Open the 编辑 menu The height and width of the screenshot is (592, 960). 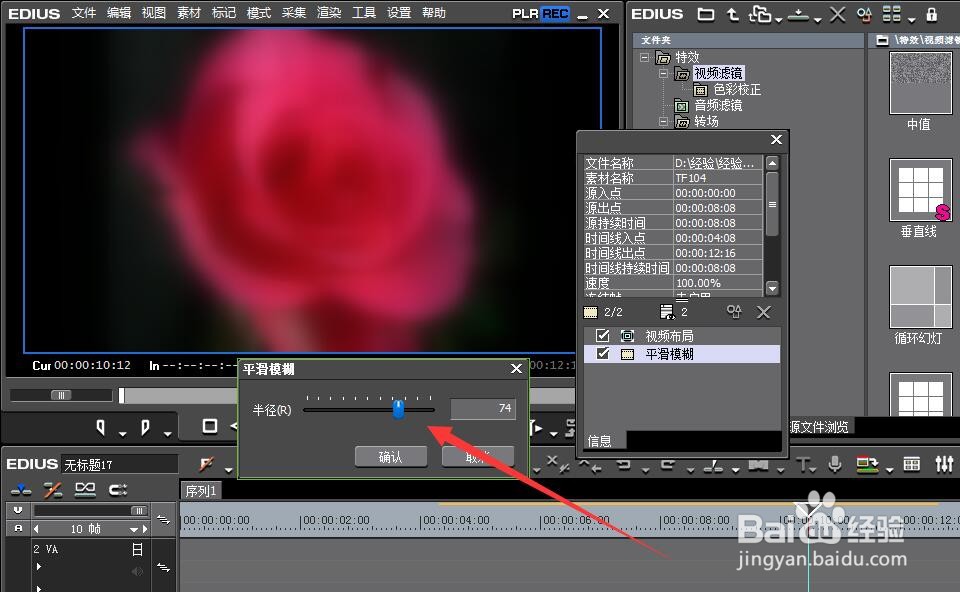pyautogui.click(x=119, y=13)
